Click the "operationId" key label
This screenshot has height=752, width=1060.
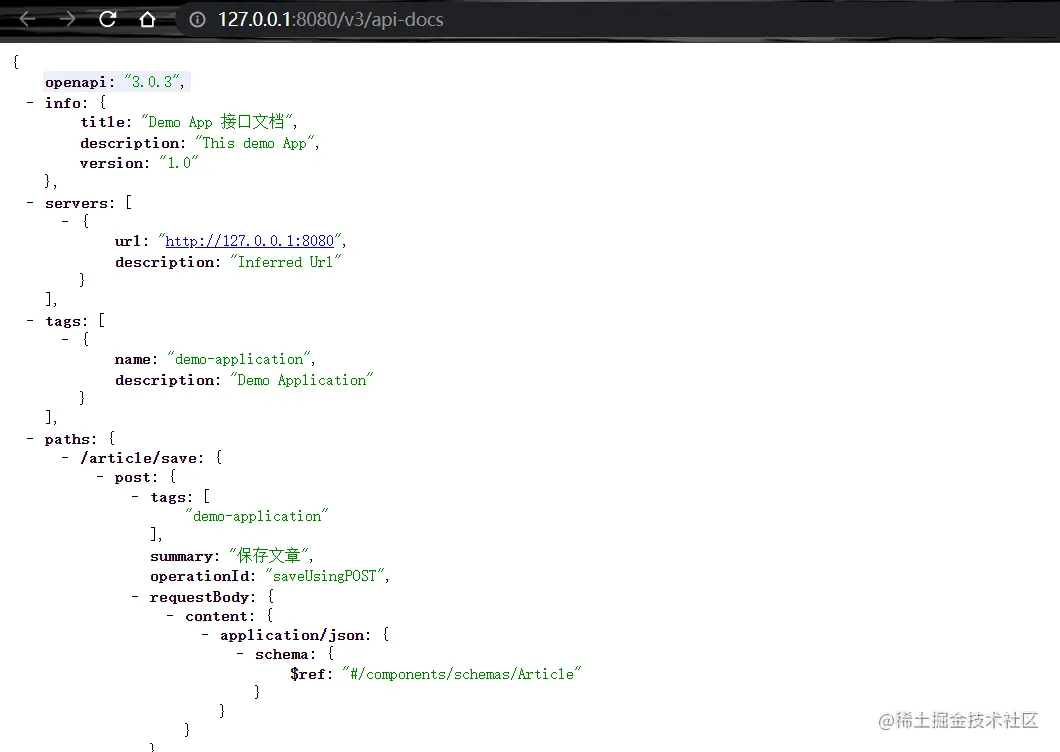202,576
